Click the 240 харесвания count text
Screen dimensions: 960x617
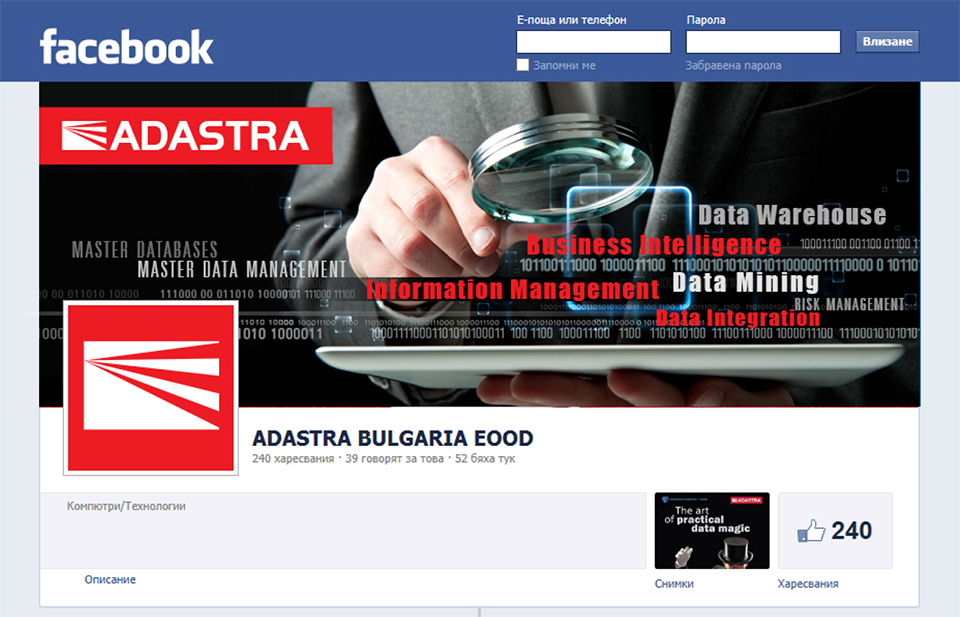[293, 458]
